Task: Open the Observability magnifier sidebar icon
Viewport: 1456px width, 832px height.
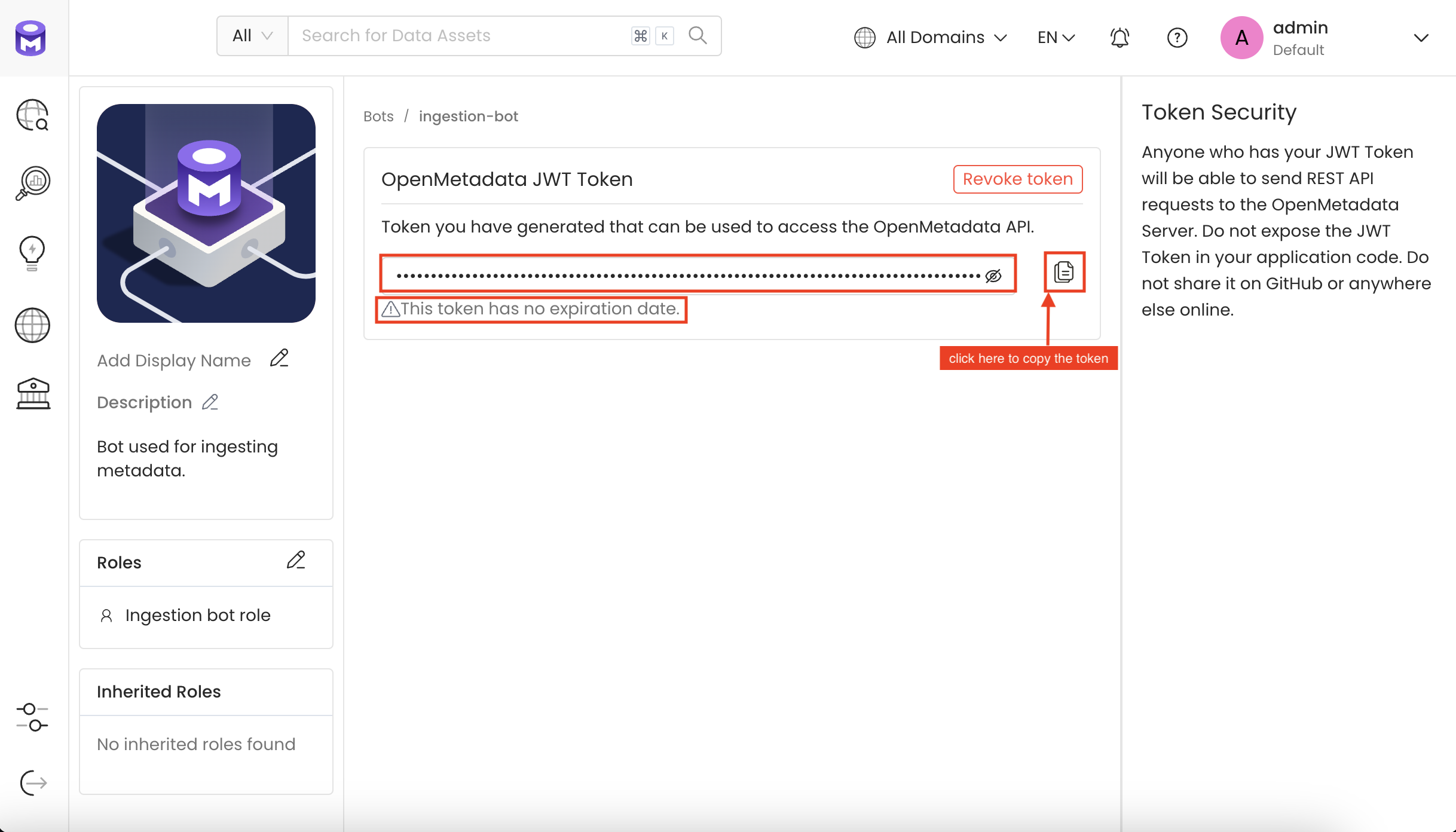Action: coord(32,183)
